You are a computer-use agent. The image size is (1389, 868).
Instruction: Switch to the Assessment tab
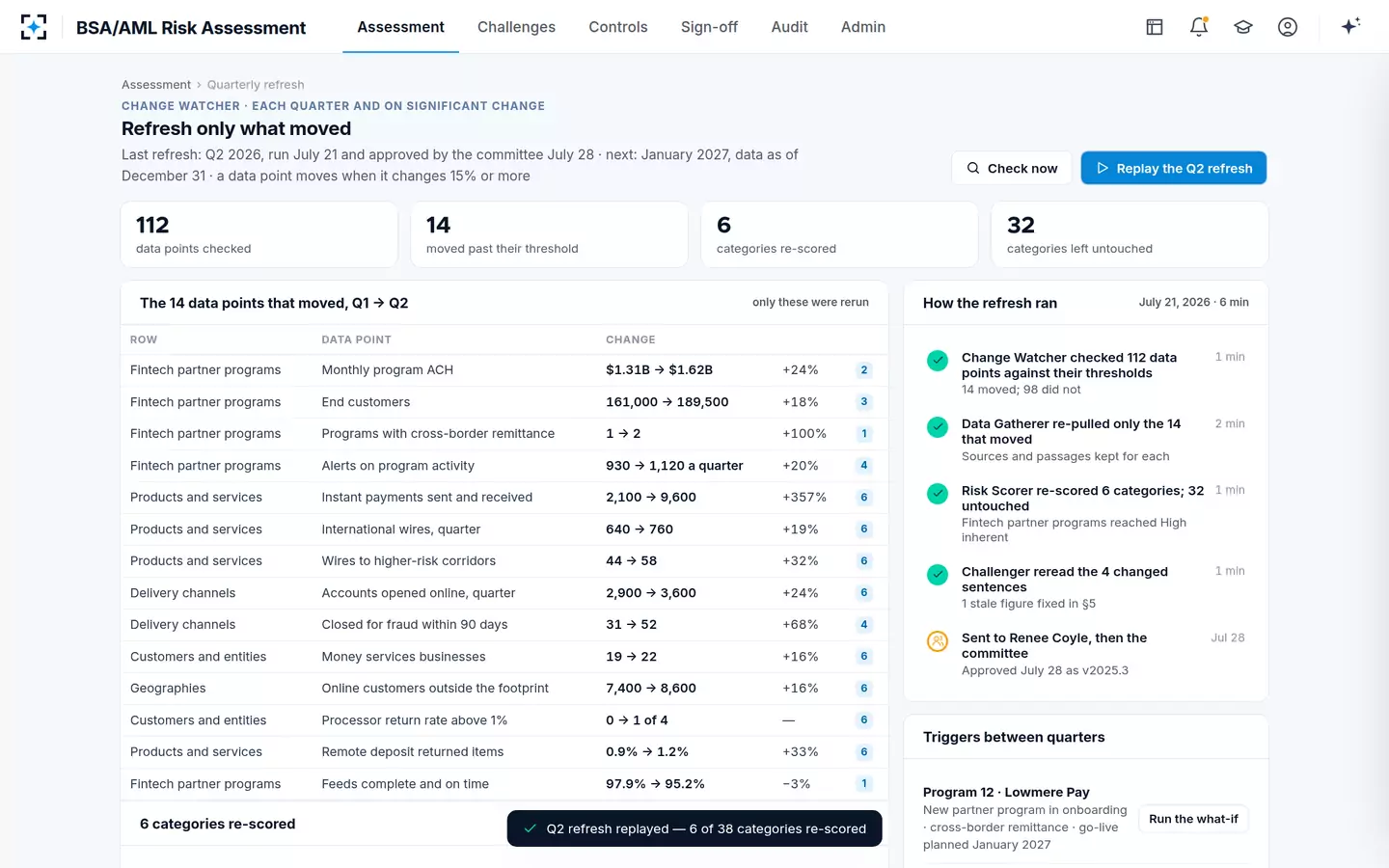(x=400, y=27)
